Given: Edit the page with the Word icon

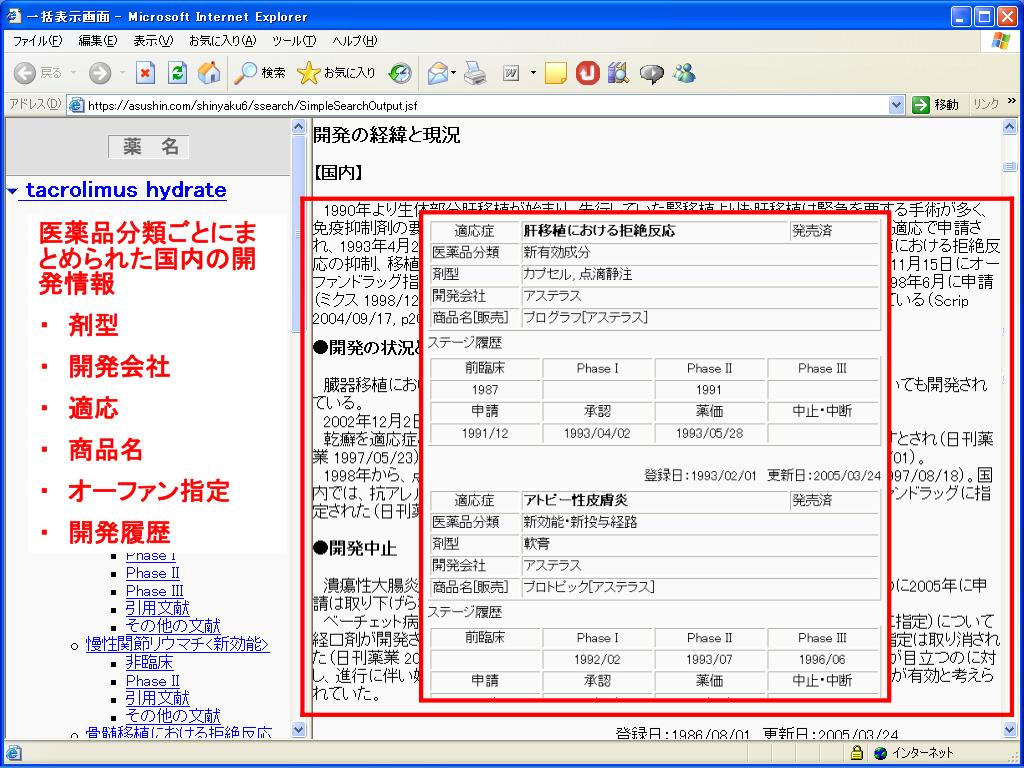Looking at the screenshot, I should [x=511, y=73].
